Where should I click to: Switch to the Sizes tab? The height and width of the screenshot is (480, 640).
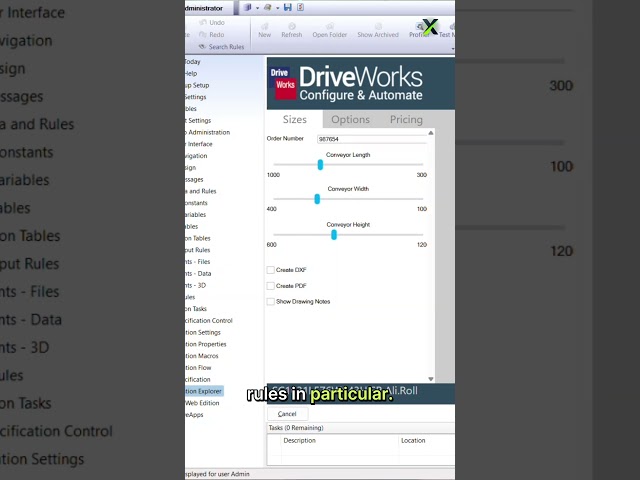[x=295, y=120]
